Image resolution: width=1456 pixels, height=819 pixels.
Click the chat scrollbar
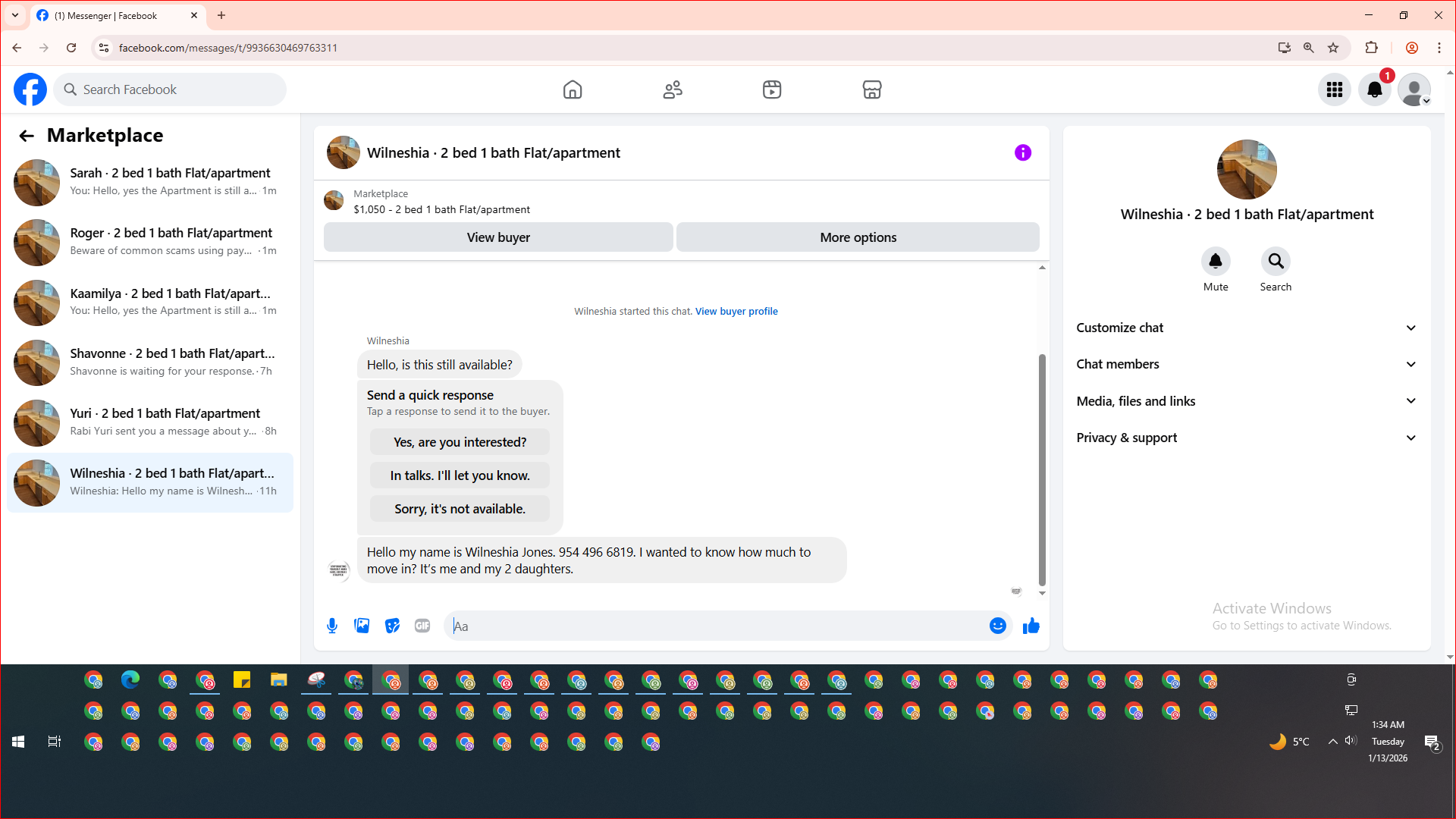[x=1042, y=470]
